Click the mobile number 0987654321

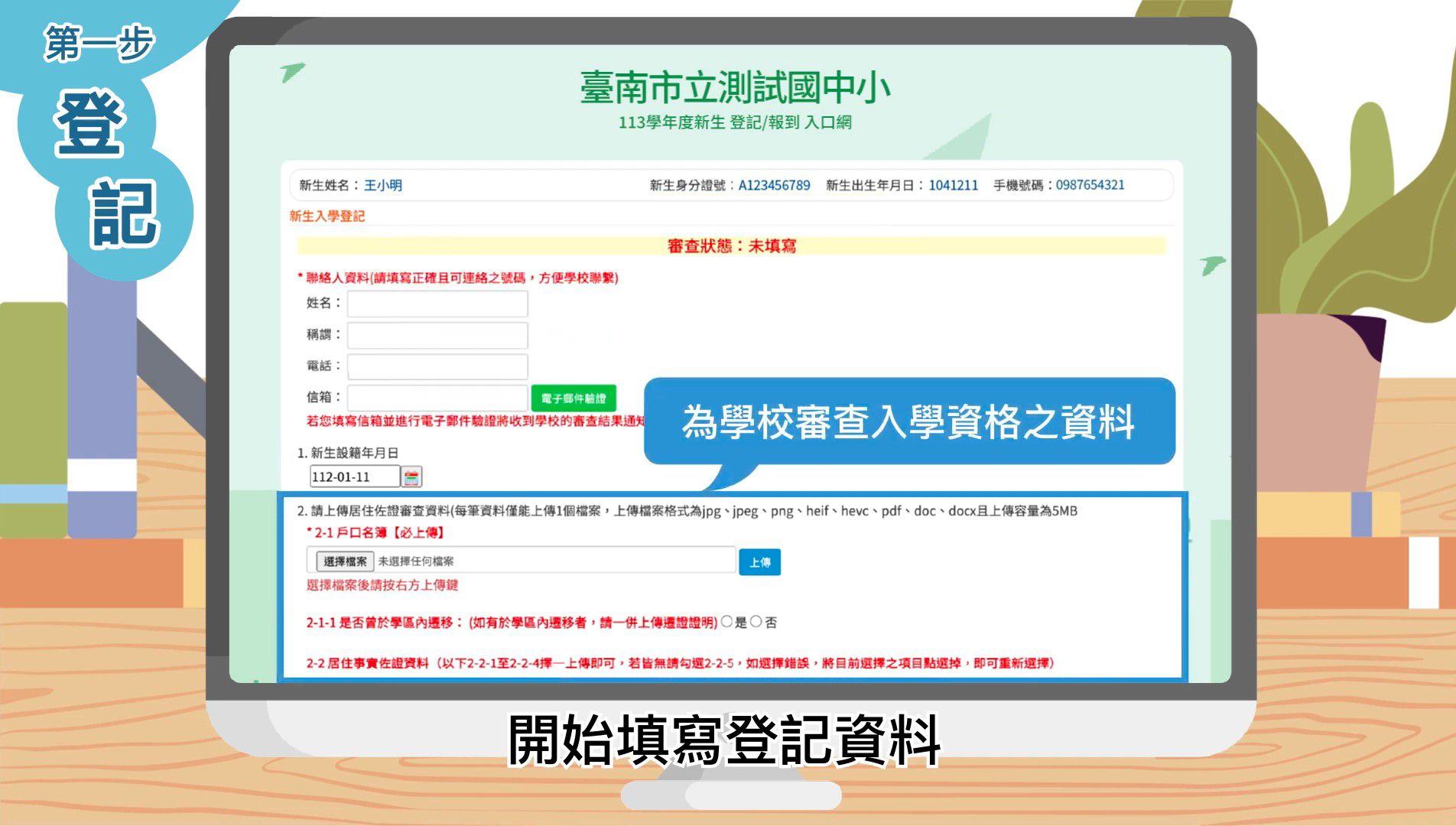tap(1090, 185)
